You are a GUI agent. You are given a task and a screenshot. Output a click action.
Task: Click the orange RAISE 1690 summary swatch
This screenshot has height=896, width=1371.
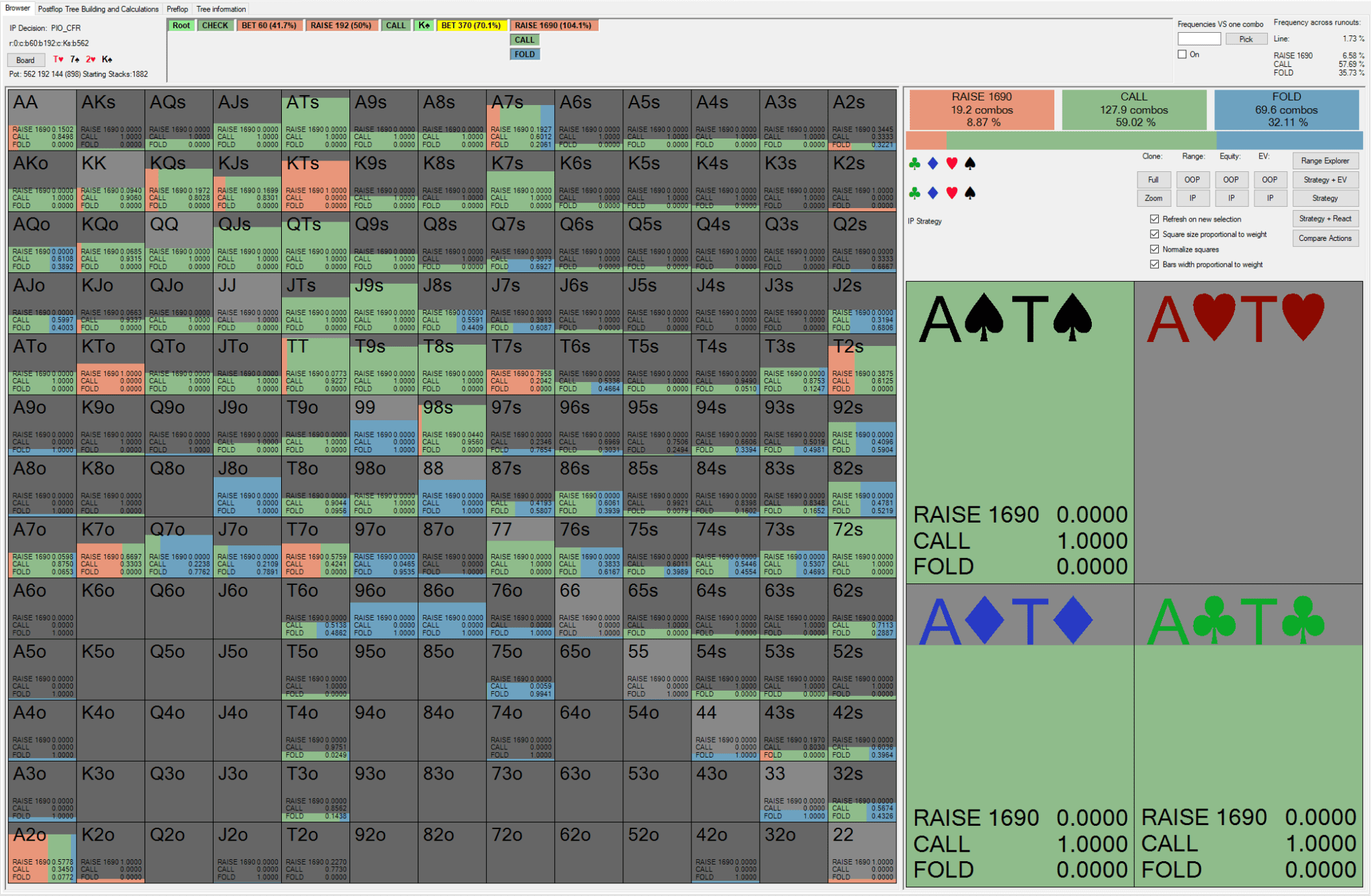tap(981, 110)
